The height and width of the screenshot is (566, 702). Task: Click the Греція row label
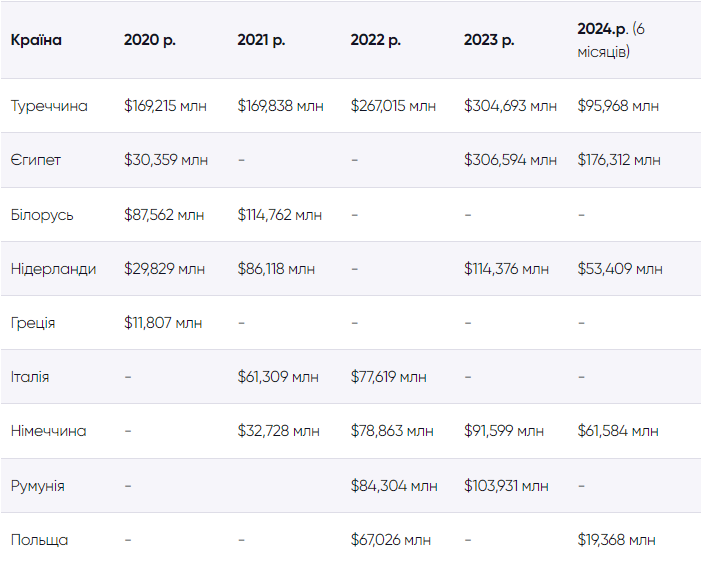[33, 323]
